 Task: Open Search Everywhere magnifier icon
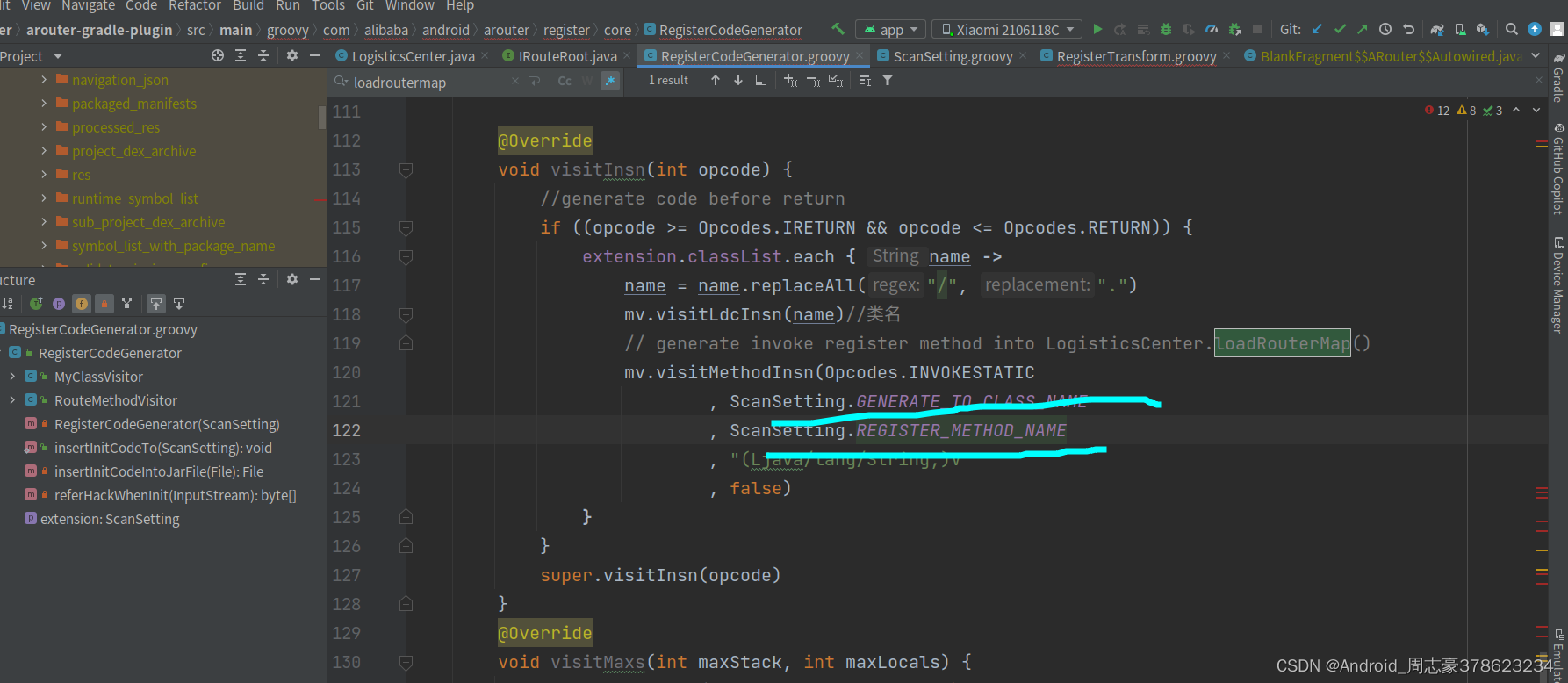click(x=1512, y=29)
